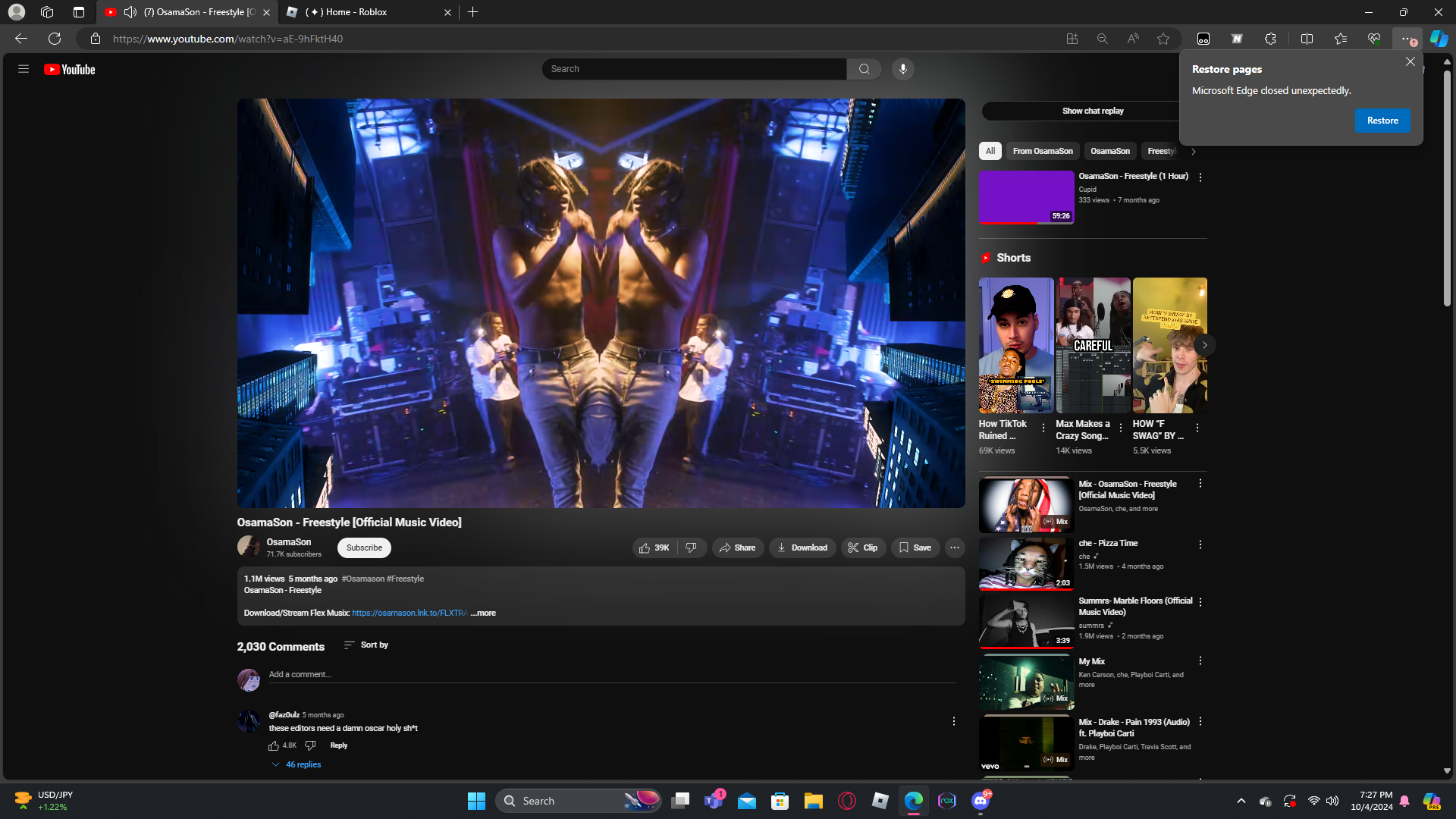Reply to the @faz0ulz comment

tap(339, 745)
